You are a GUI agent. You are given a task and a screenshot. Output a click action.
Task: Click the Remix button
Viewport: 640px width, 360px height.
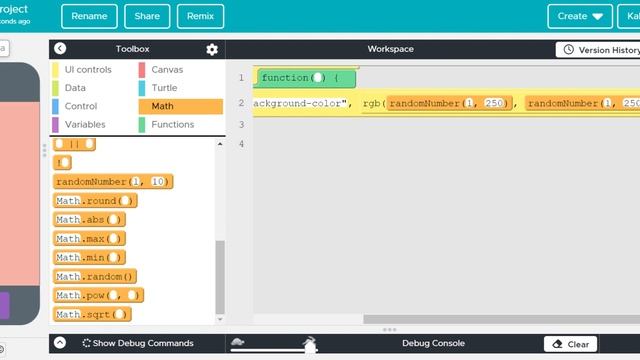coord(200,16)
